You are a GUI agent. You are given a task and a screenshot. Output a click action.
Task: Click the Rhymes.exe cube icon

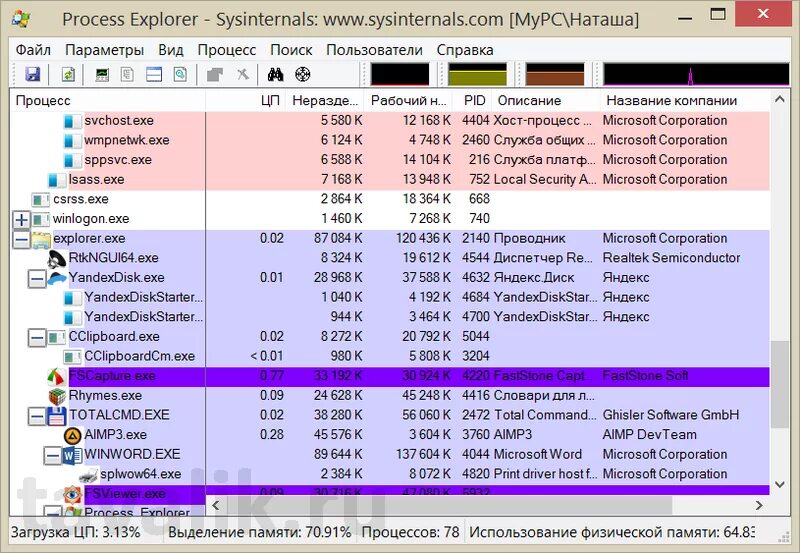(x=57, y=396)
